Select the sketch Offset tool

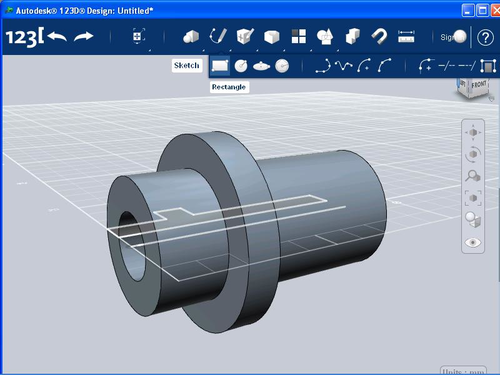point(488,66)
